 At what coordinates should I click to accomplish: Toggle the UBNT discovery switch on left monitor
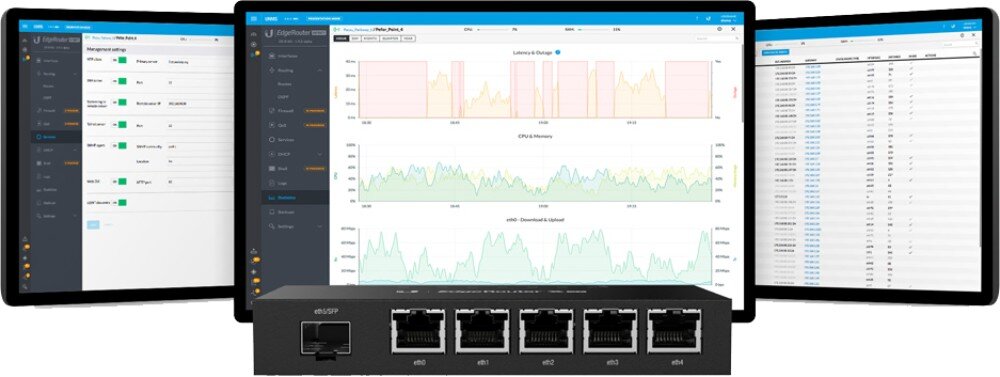119,202
